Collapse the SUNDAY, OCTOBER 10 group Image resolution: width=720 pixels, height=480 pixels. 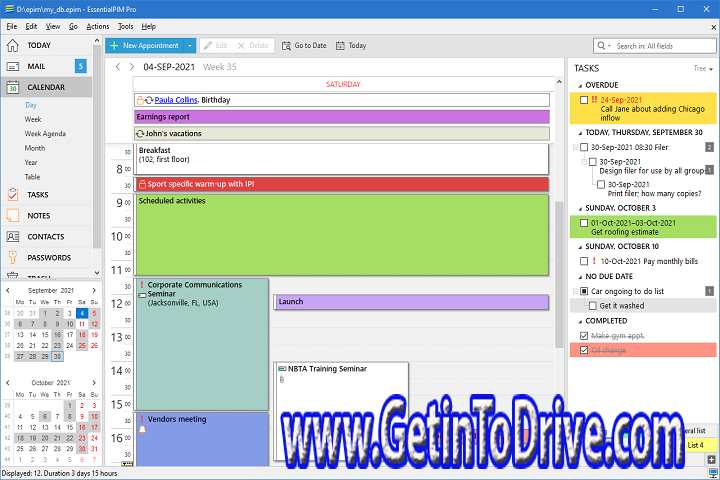pos(580,247)
